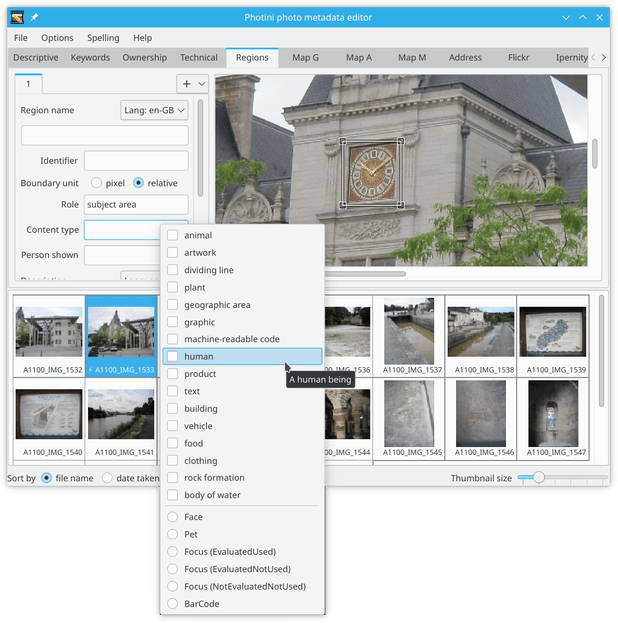Select thumbnail A1100_IMG_1547
618x623 pixels.
click(x=553, y=419)
